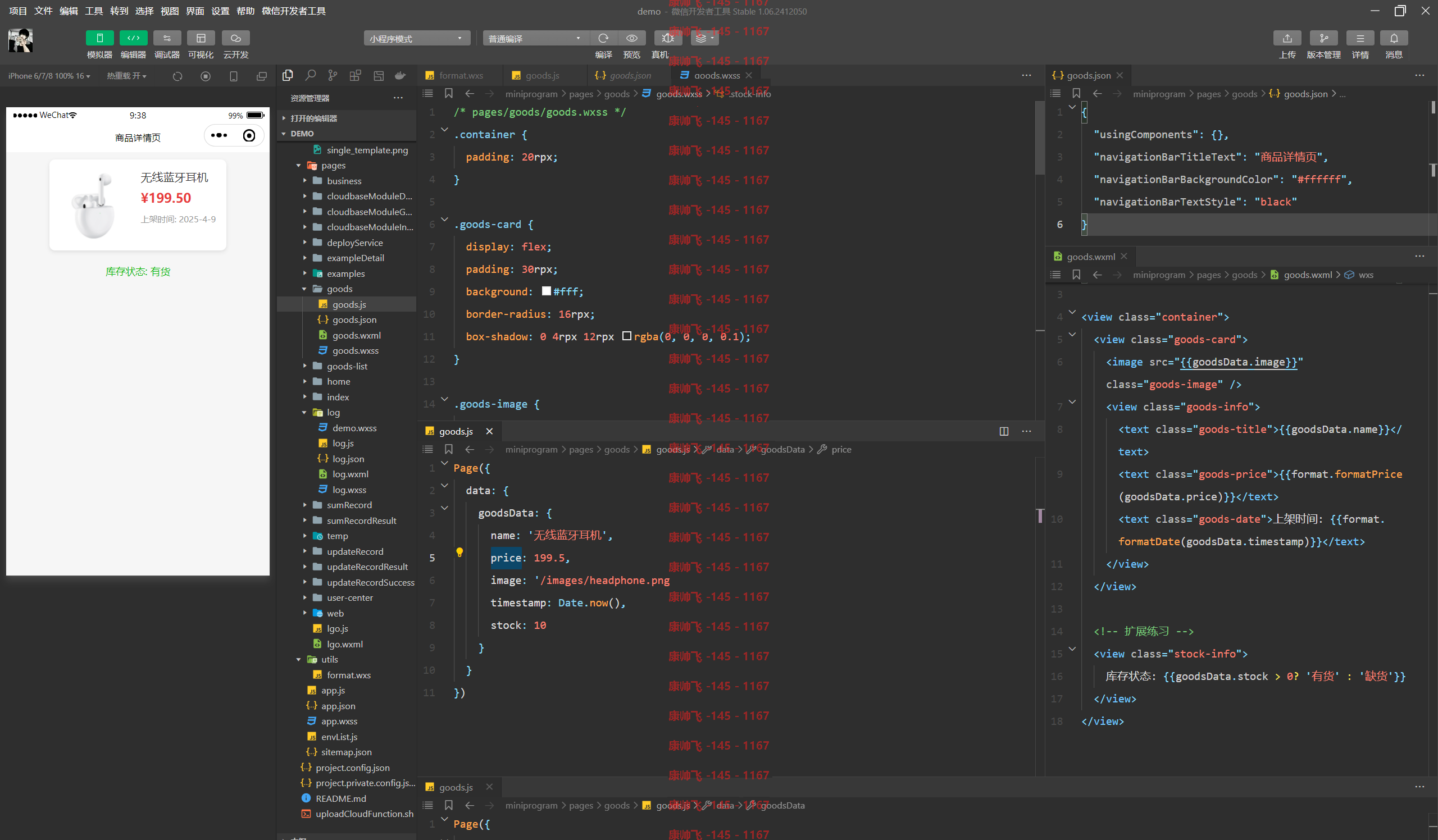Open the iPhone 6/7/8 device dropdown

point(49,76)
